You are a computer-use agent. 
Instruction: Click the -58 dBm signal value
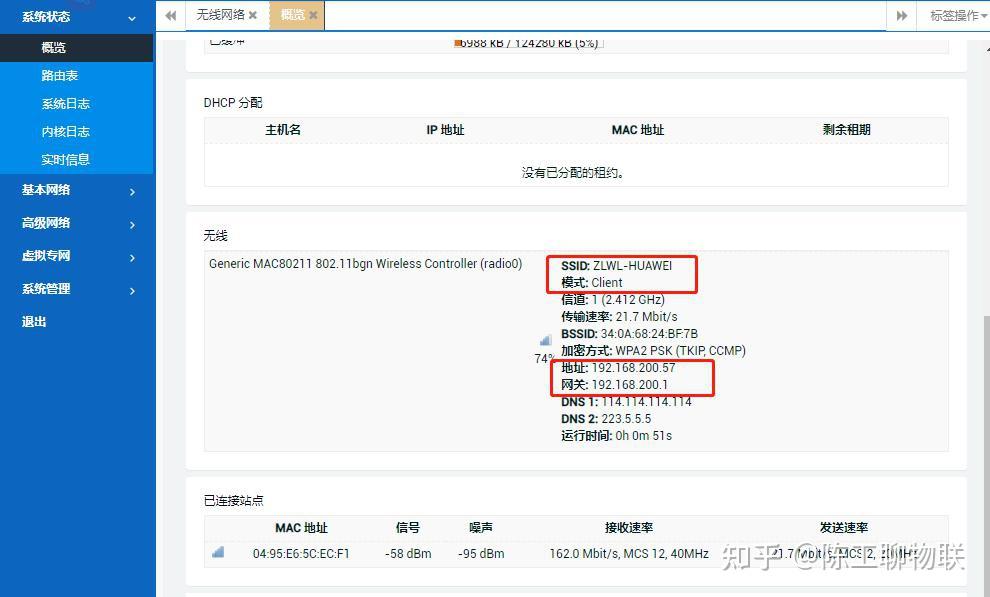tap(408, 553)
